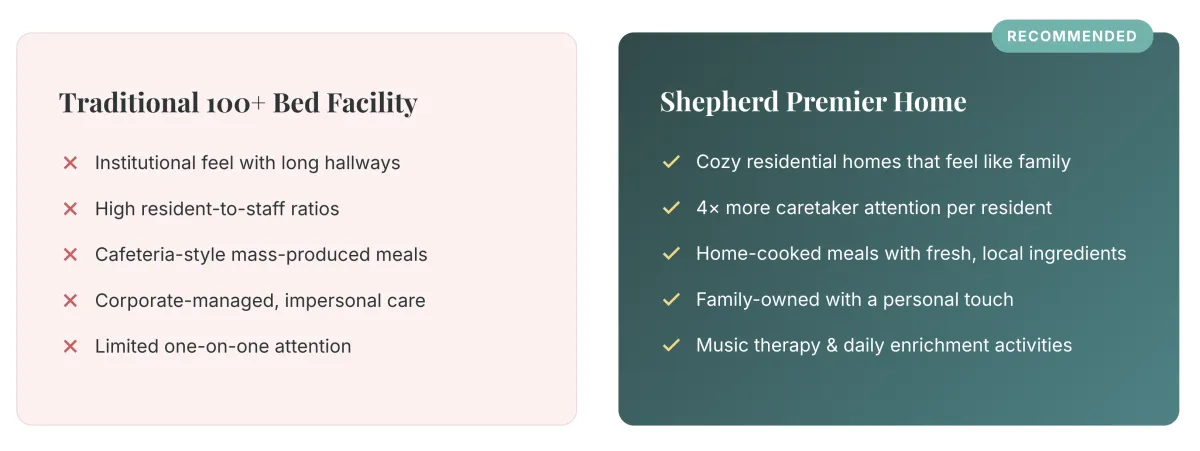This screenshot has width=1200, height=451.
Task: Select the Traditional 100+ Bed Facility heading
Action: pyautogui.click(x=238, y=103)
